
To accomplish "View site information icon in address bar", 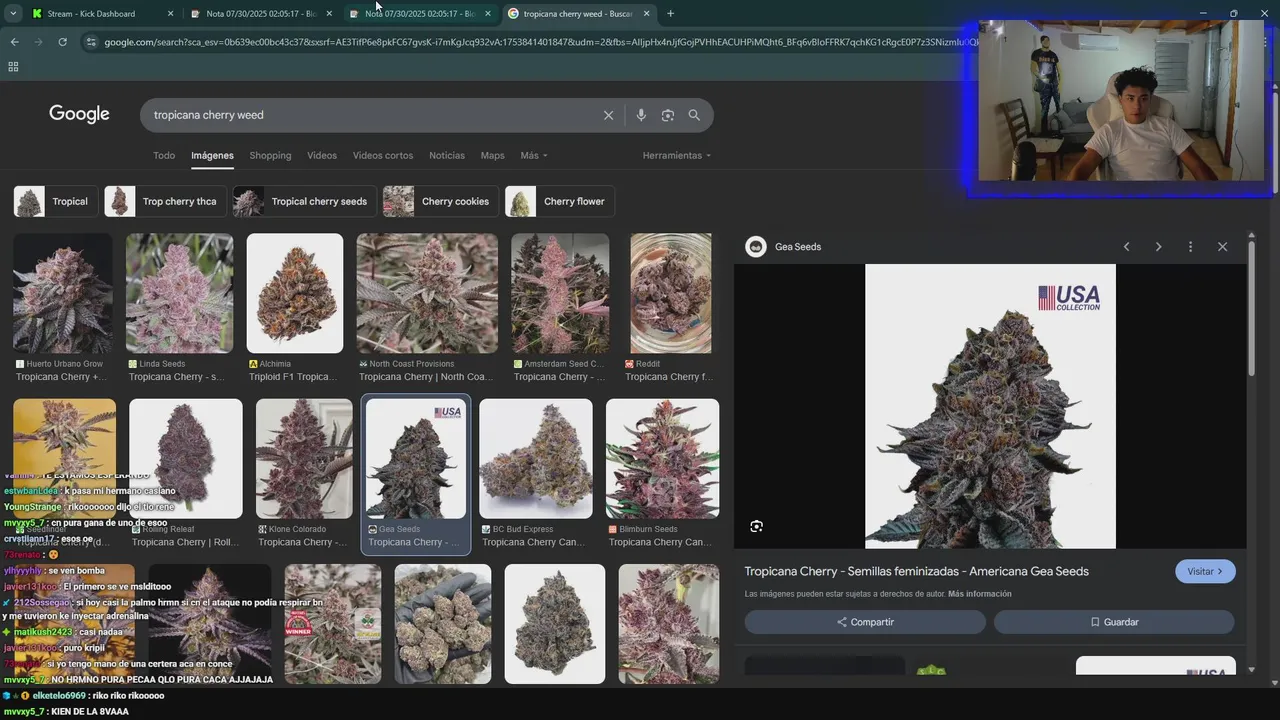I will click(x=91, y=42).
